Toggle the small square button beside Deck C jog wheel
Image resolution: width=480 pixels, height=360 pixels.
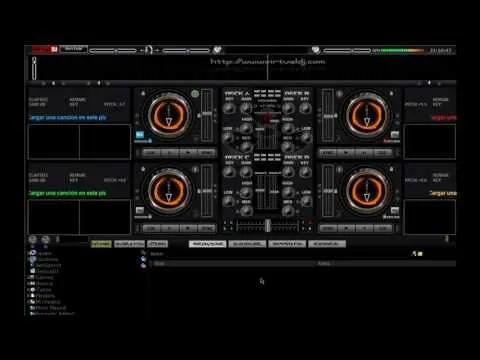point(140,210)
